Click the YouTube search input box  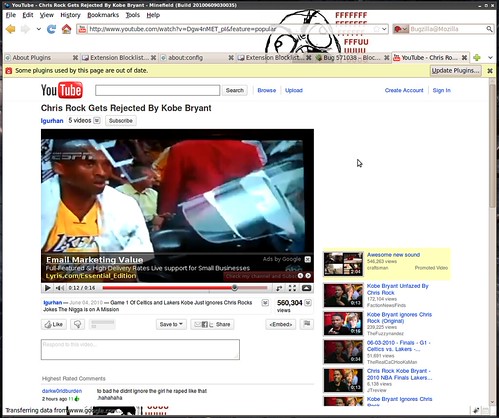[x=157, y=90]
